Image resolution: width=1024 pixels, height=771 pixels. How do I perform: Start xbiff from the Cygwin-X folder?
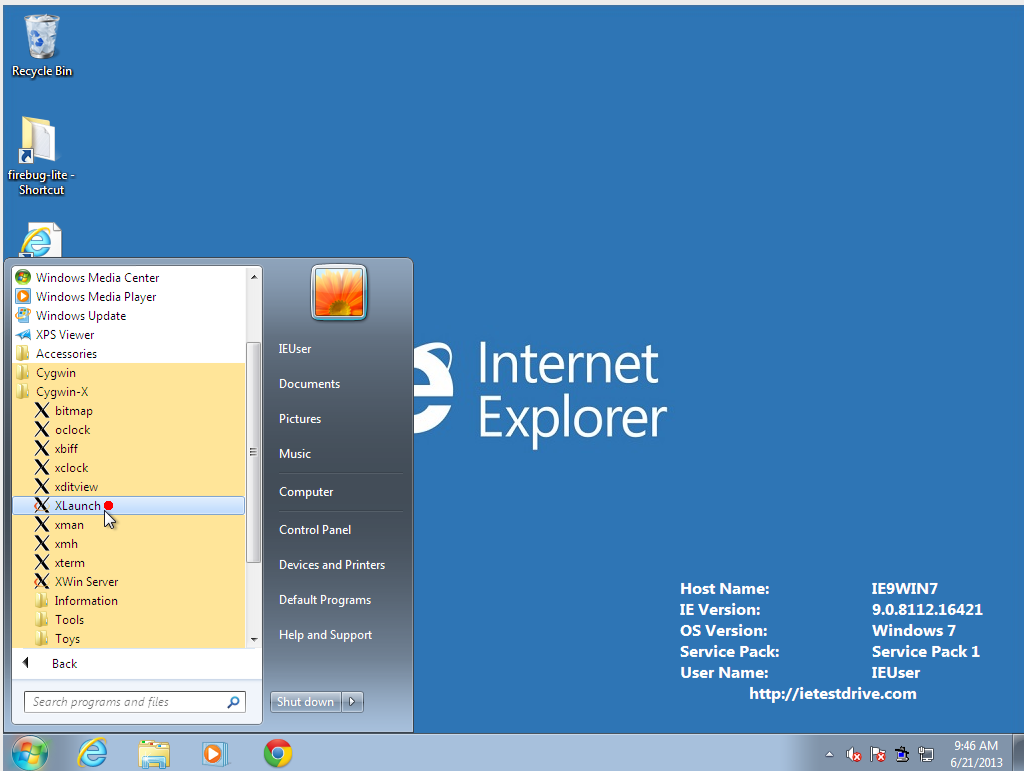(129, 448)
